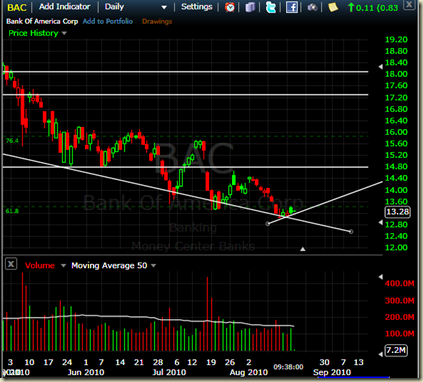423x382 pixels.
Task: Click the 61.8 retracement label
Action: click(12, 211)
